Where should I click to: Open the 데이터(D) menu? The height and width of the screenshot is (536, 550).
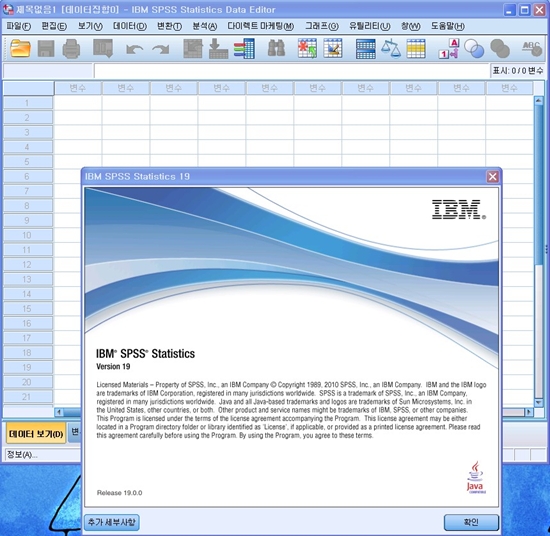pyautogui.click(x=129, y=26)
